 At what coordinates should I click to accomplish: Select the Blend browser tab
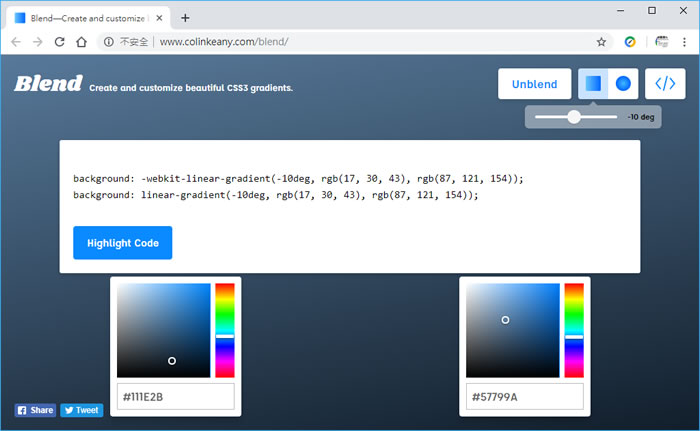[88, 18]
